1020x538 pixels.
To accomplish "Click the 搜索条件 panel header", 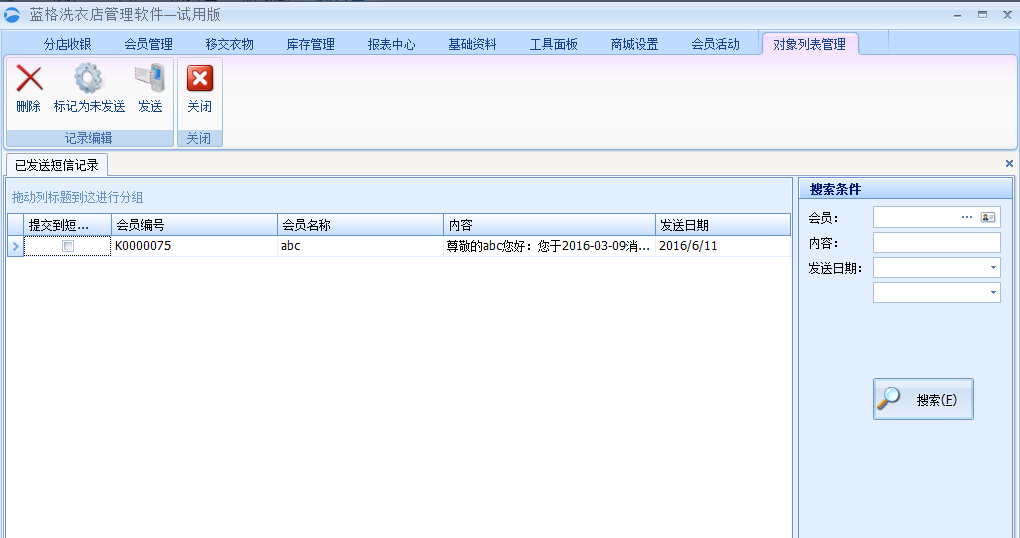I will tap(906, 189).
